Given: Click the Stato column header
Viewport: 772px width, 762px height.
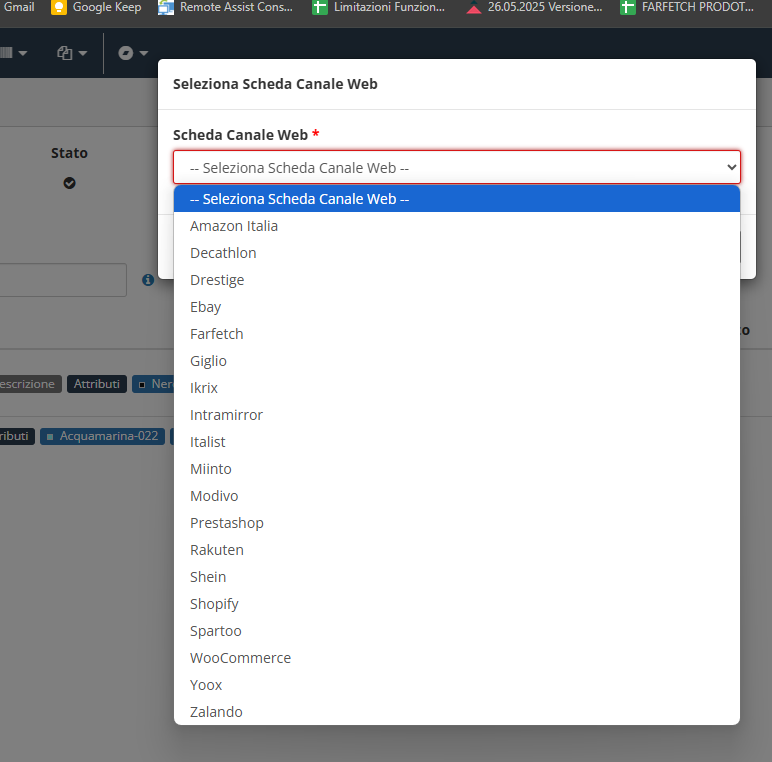Looking at the screenshot, I should pyautogui.click(x=69, y=153).
